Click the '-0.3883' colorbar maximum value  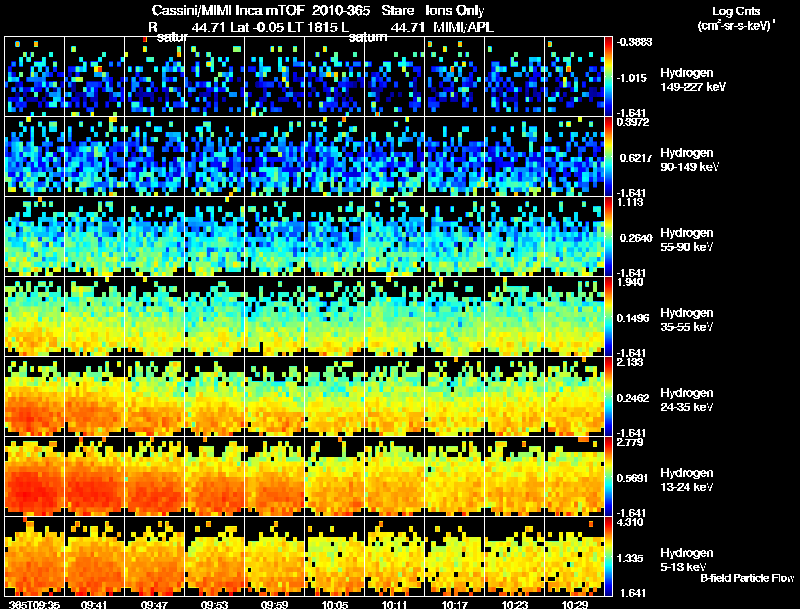coord(634,42)
